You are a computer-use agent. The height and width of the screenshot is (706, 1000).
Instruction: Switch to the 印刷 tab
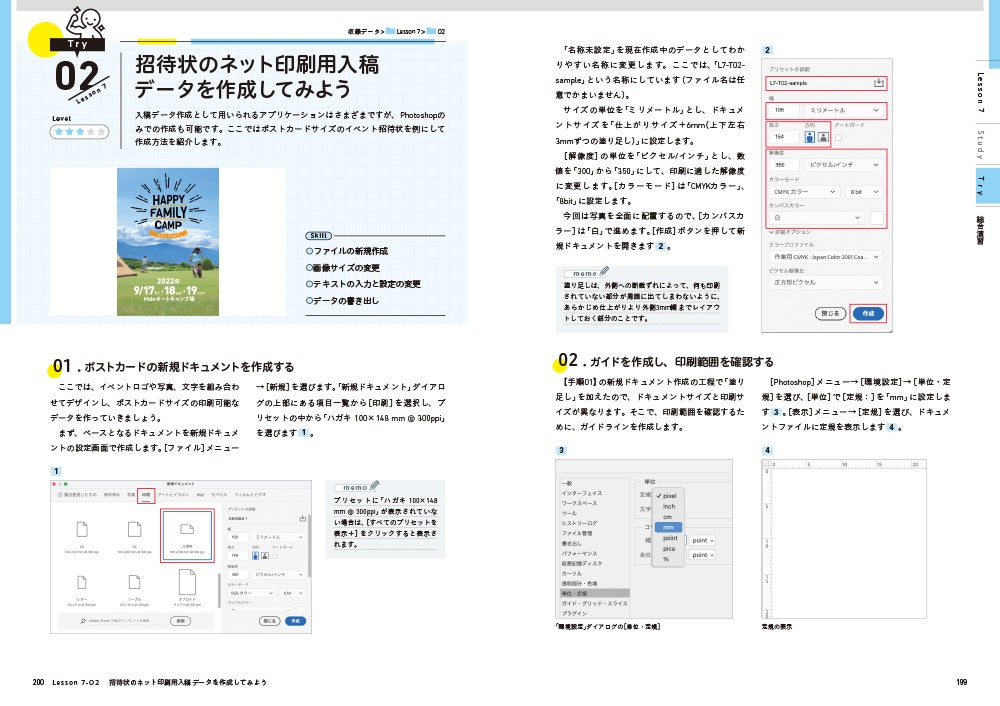point(146,494)
